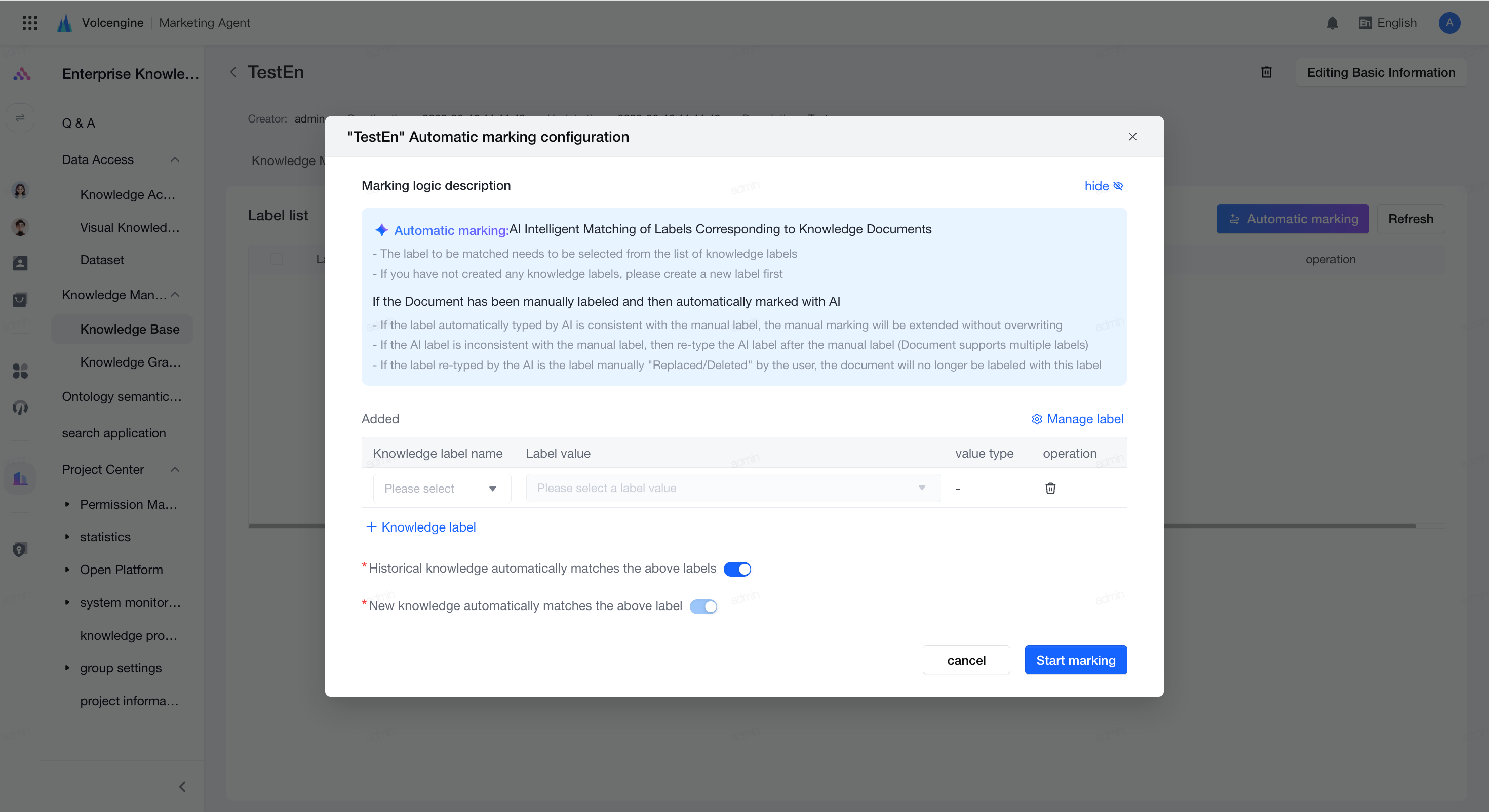Open the apps grid menu icon
1489x812 pixels.
click(x=29, y=23)
